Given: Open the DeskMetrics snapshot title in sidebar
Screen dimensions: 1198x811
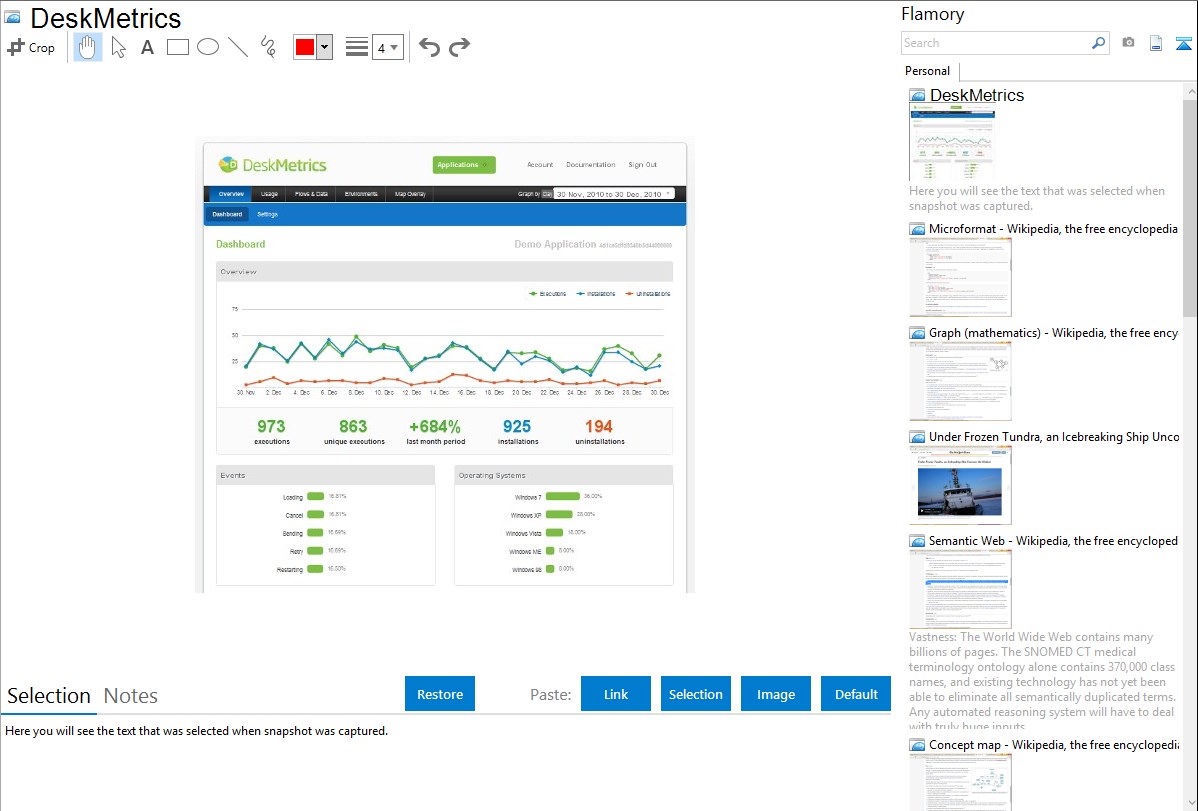Looking at the screenshot, I should [976, 96].
